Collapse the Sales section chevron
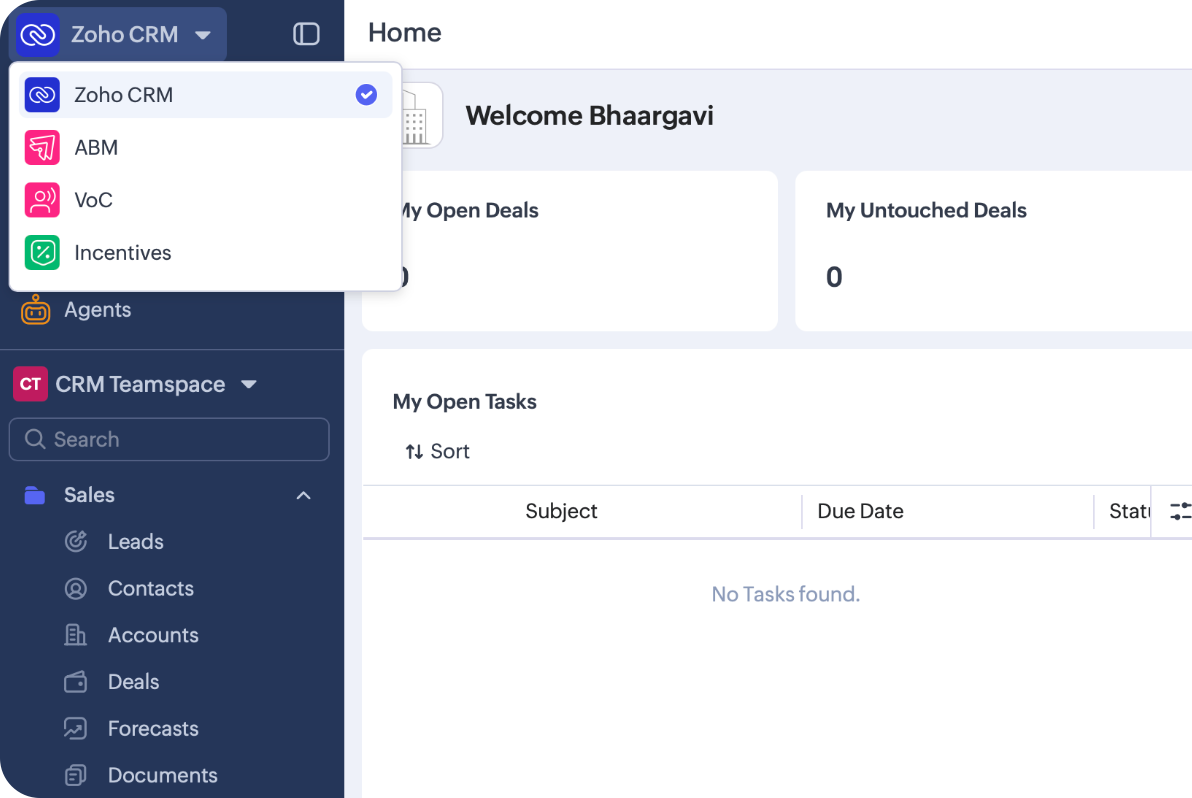1192x798 pixels. (303, 496)
